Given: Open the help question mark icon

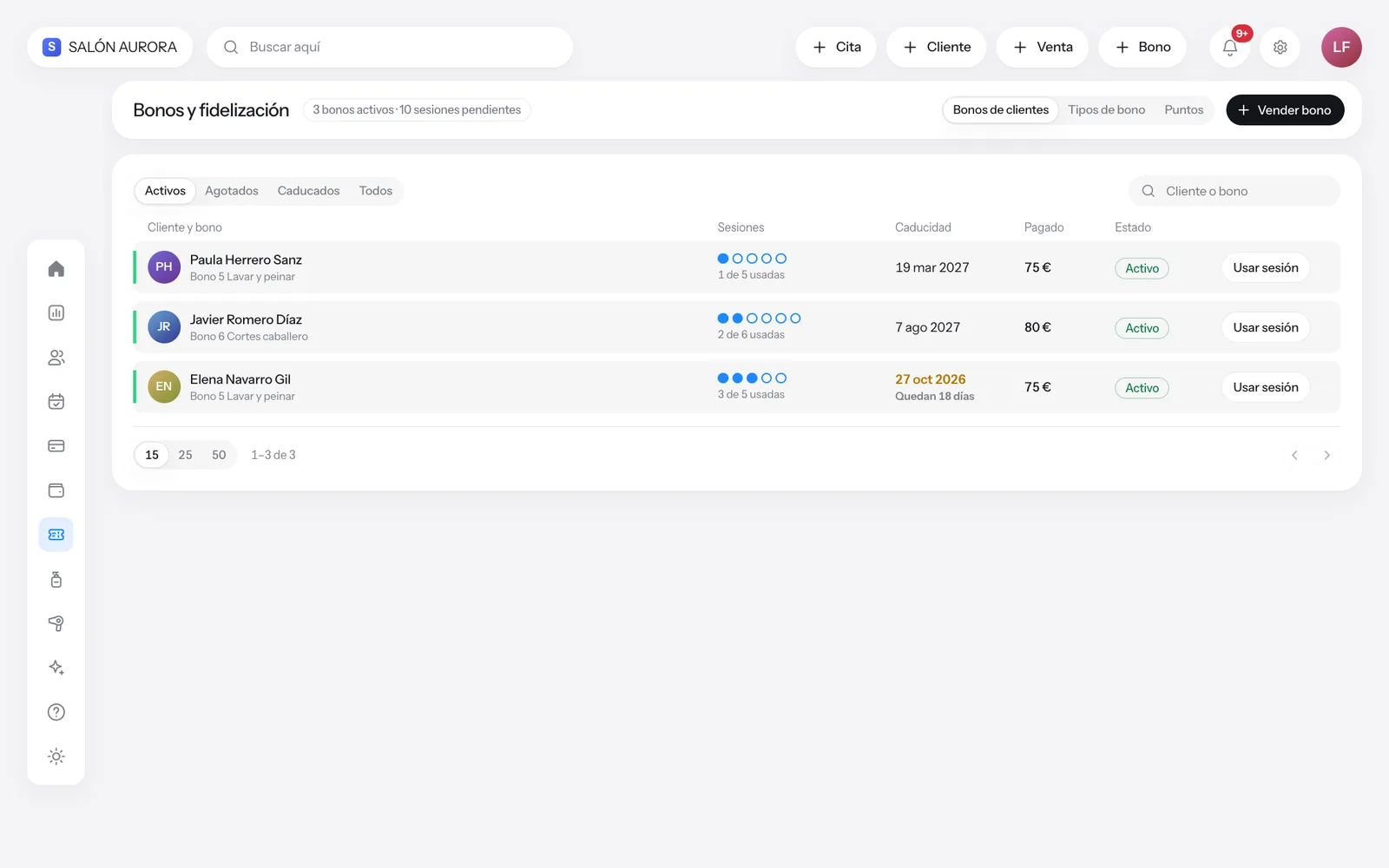Looking at the screenshot, I should (x=56, y=712).
